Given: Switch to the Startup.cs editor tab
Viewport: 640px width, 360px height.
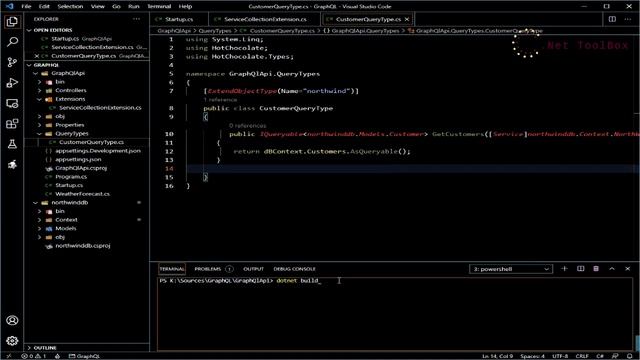Looking at the screenshot, I should point(179,19).
